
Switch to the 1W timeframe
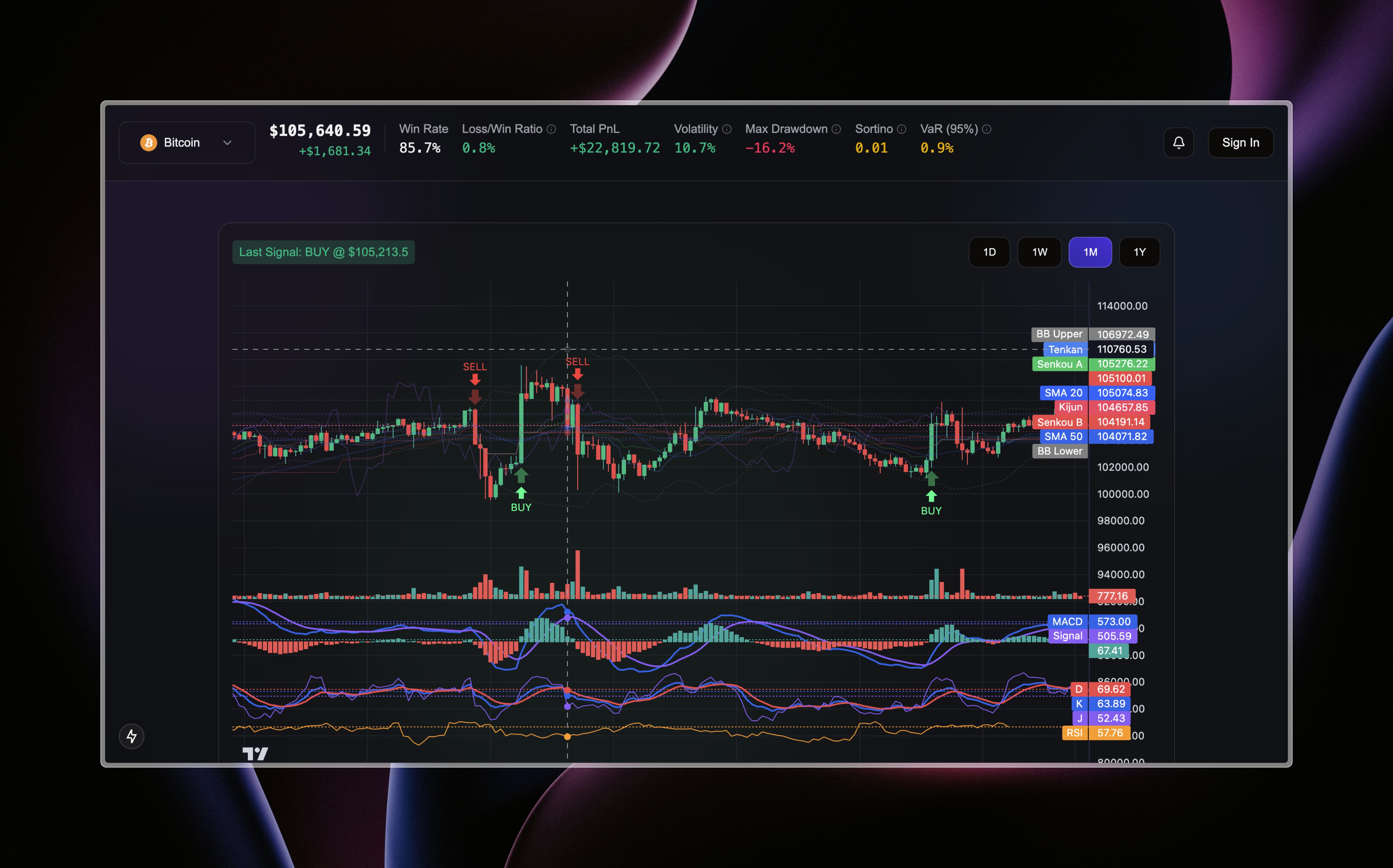click(1039, 252)
